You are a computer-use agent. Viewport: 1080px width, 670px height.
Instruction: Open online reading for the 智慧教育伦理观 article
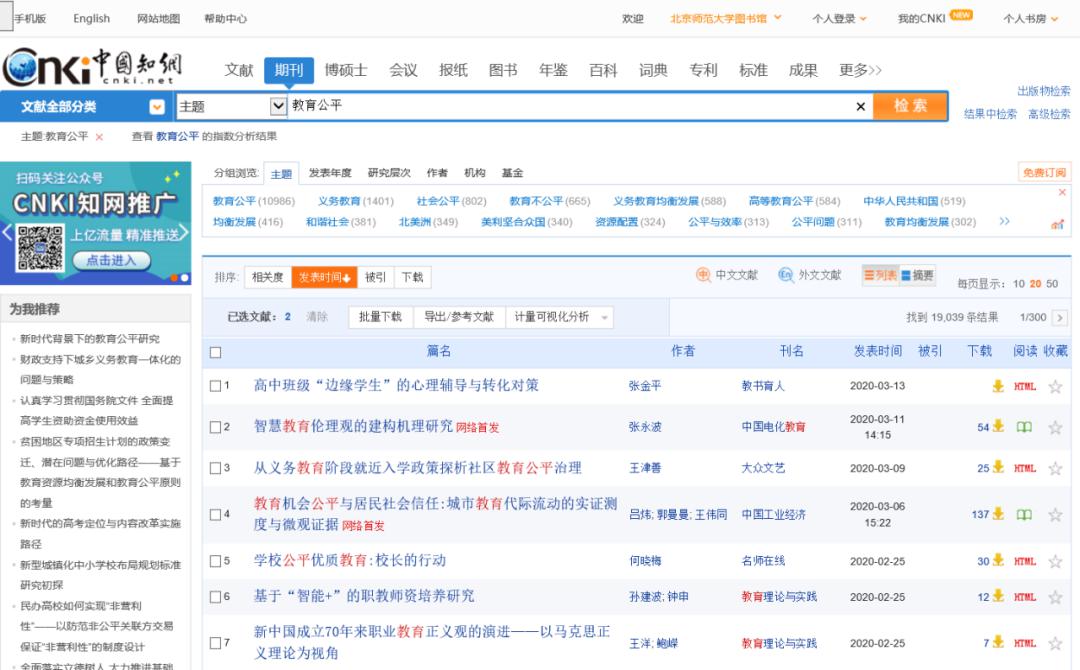[1022, 426]
